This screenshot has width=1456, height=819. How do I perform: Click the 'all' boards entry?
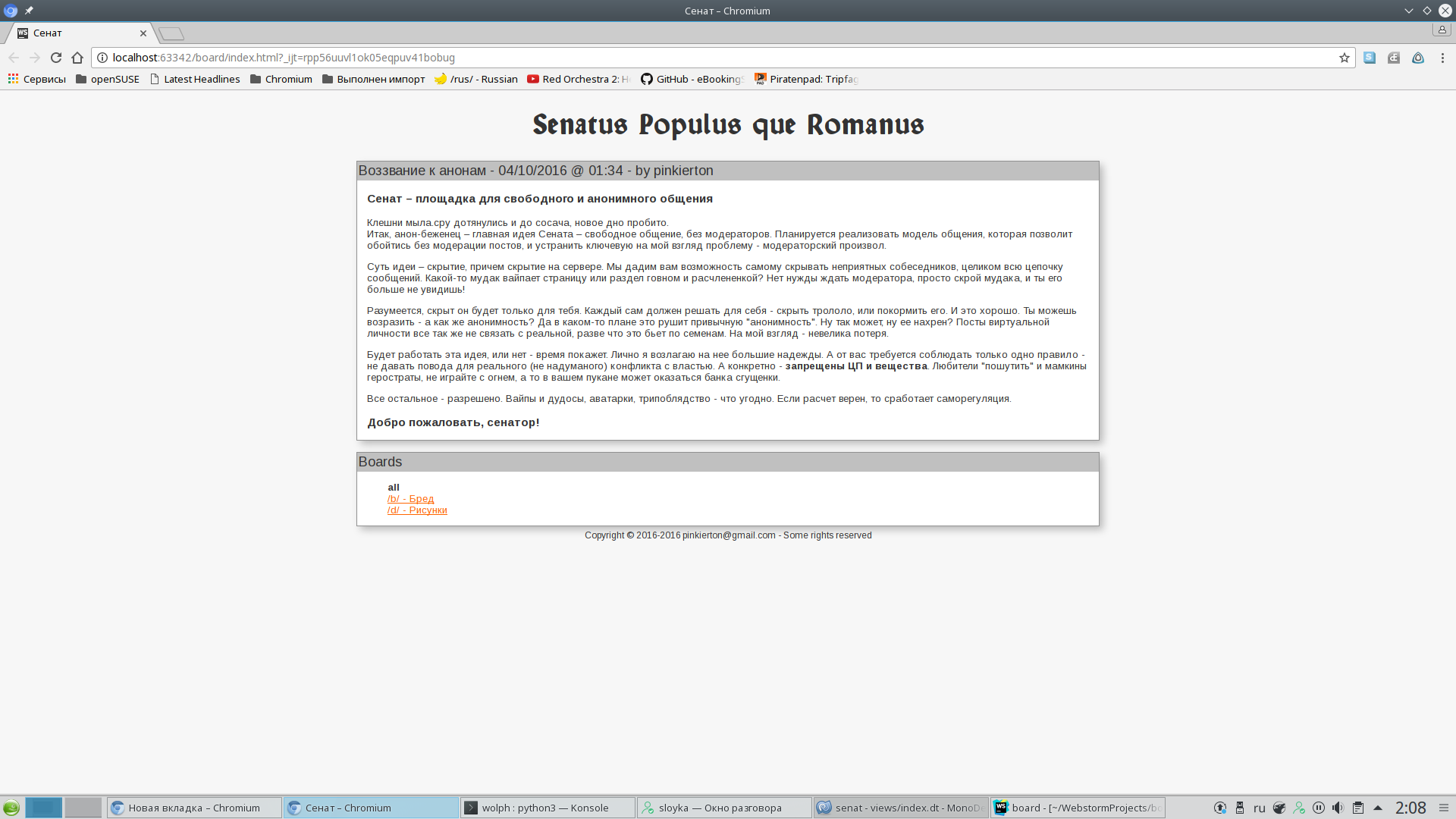[x=393, y=488]
